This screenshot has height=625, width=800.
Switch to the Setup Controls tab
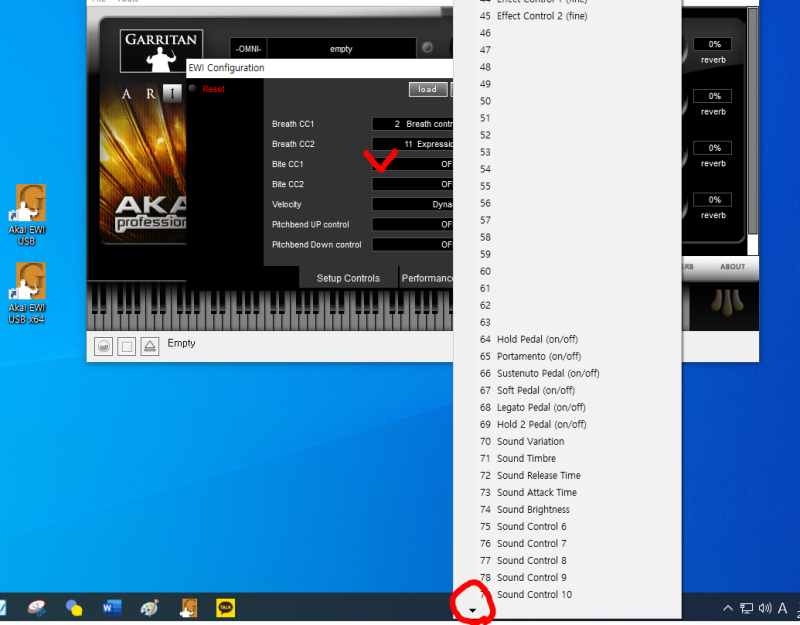(348, 277)
